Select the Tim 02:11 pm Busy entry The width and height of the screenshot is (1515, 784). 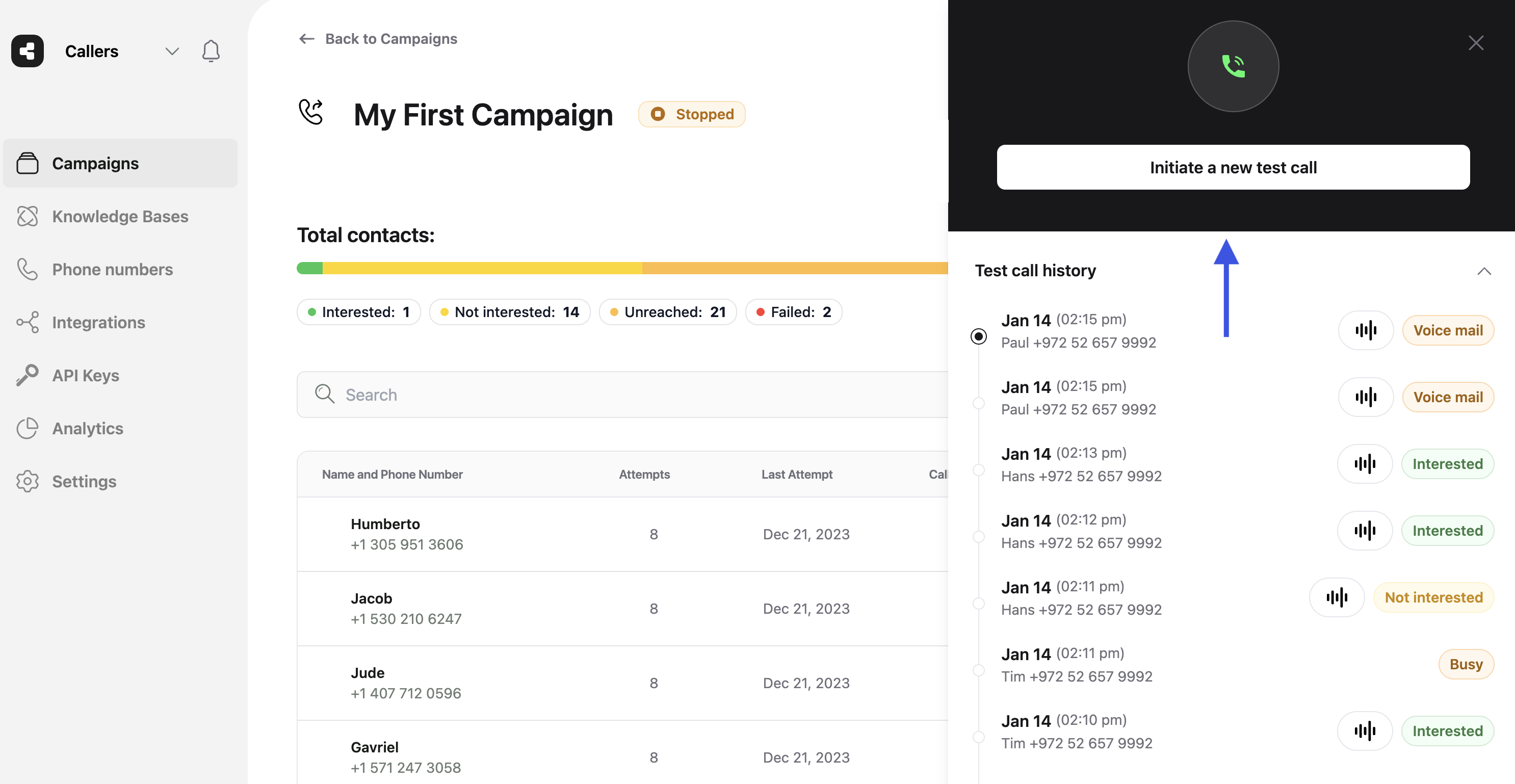pos(979,670)
